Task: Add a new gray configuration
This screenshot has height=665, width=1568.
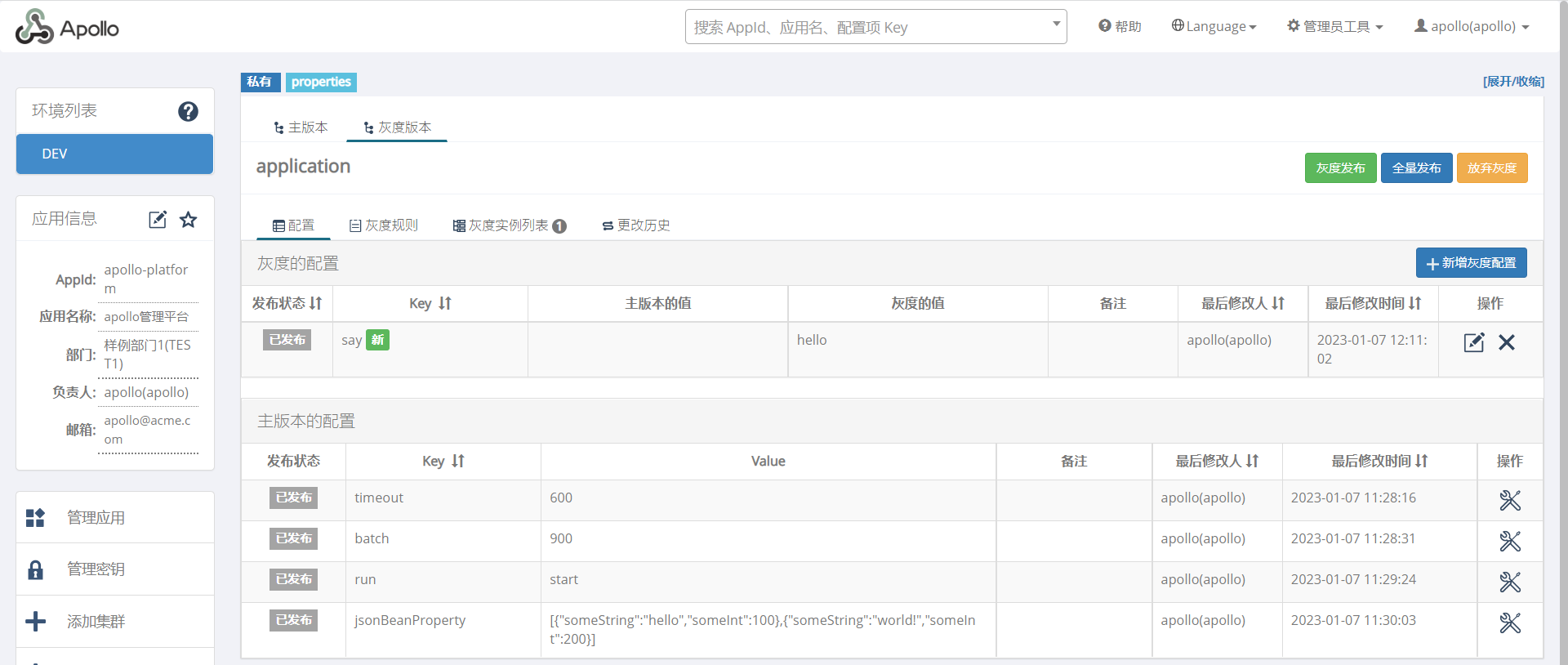Action: [1472, 263]
